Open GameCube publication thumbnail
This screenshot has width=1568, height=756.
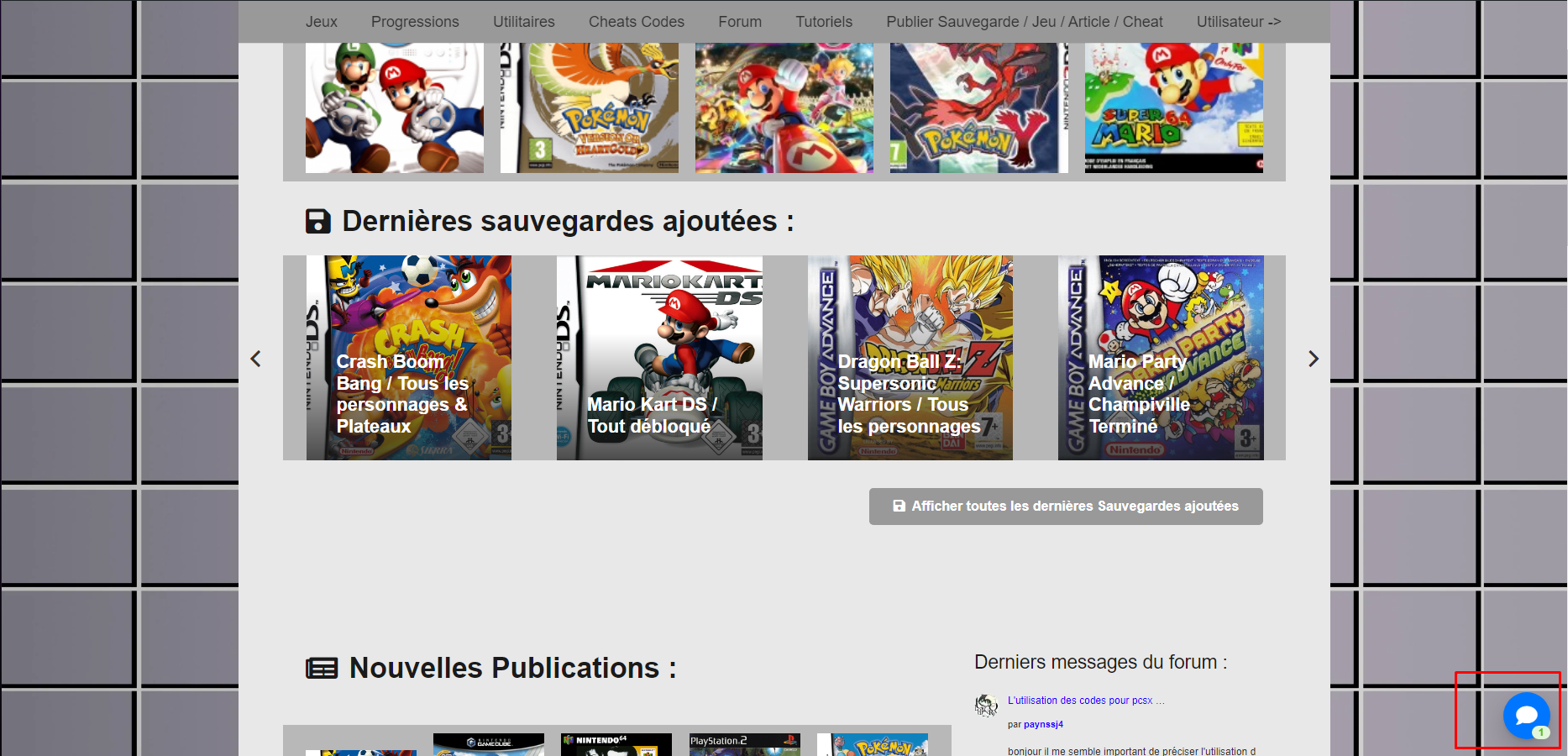[x=489, y=744]
